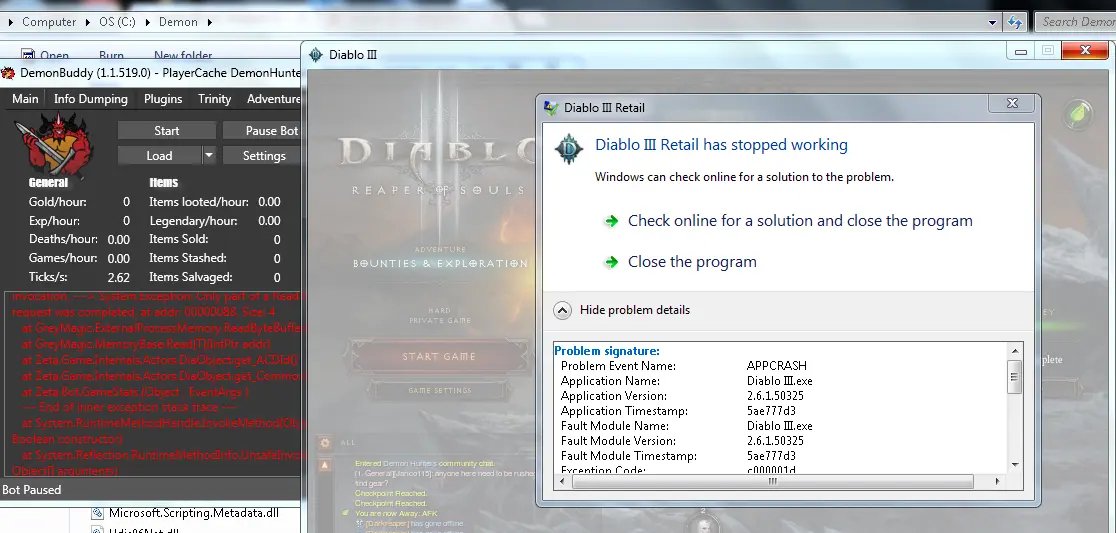Viewport: 1116px width, 533px height.
Task: Click the green arrow beside Check online
Action: point(611,221)
